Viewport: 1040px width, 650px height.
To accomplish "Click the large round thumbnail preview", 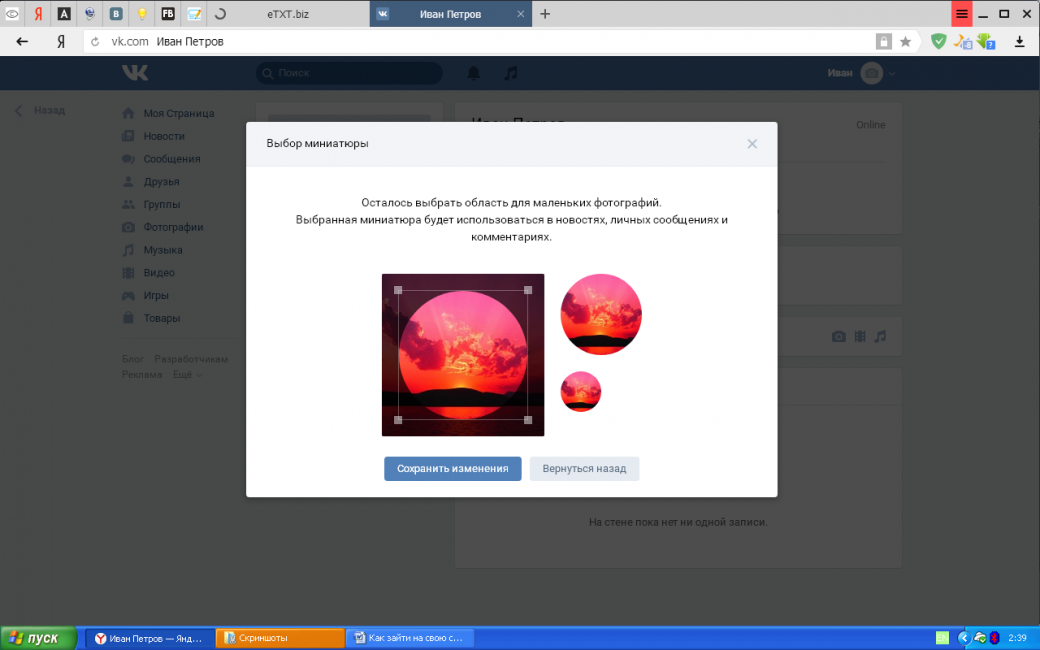I will click(x=601, y=314).
